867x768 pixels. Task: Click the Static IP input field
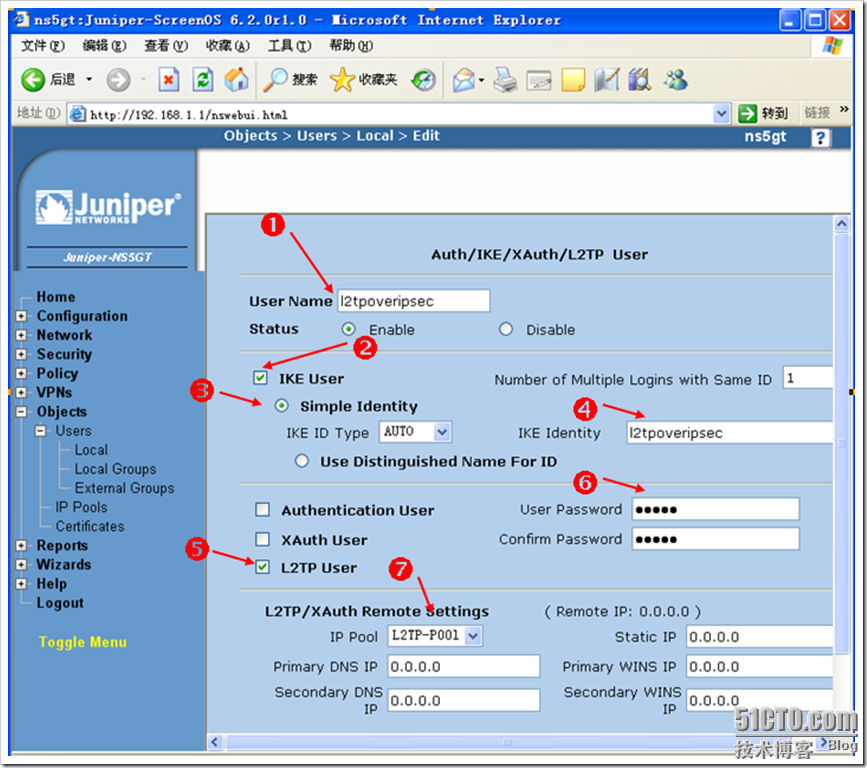(x=760, y=636)
